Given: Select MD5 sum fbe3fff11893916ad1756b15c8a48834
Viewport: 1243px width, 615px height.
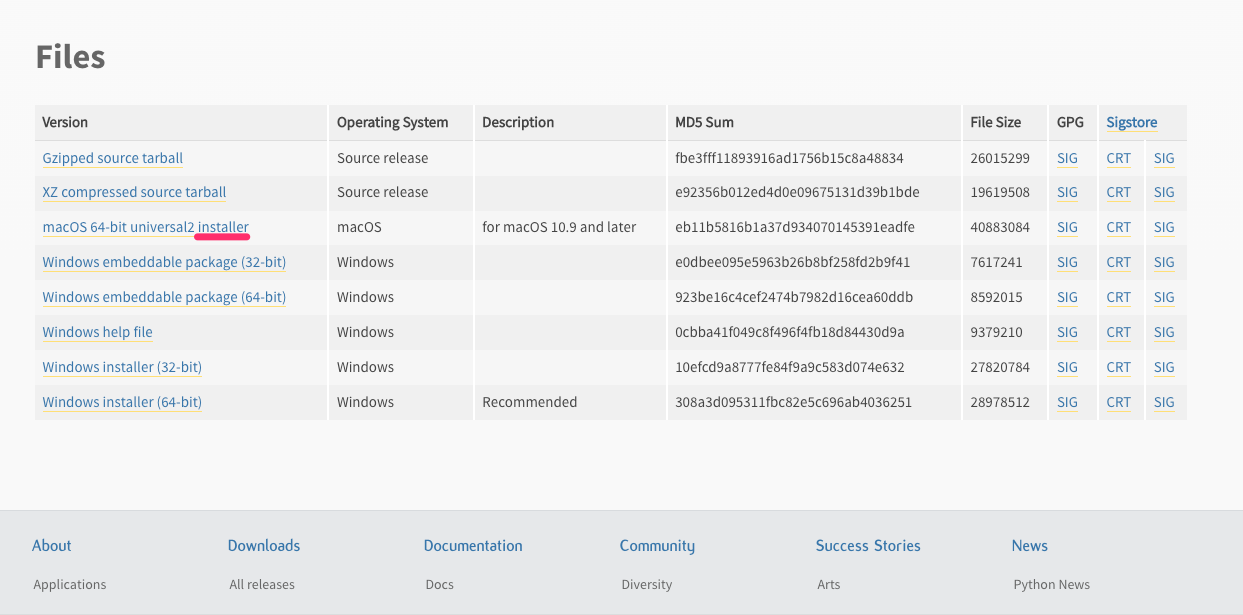Looking at the screenshot, I should click(790, 158).
